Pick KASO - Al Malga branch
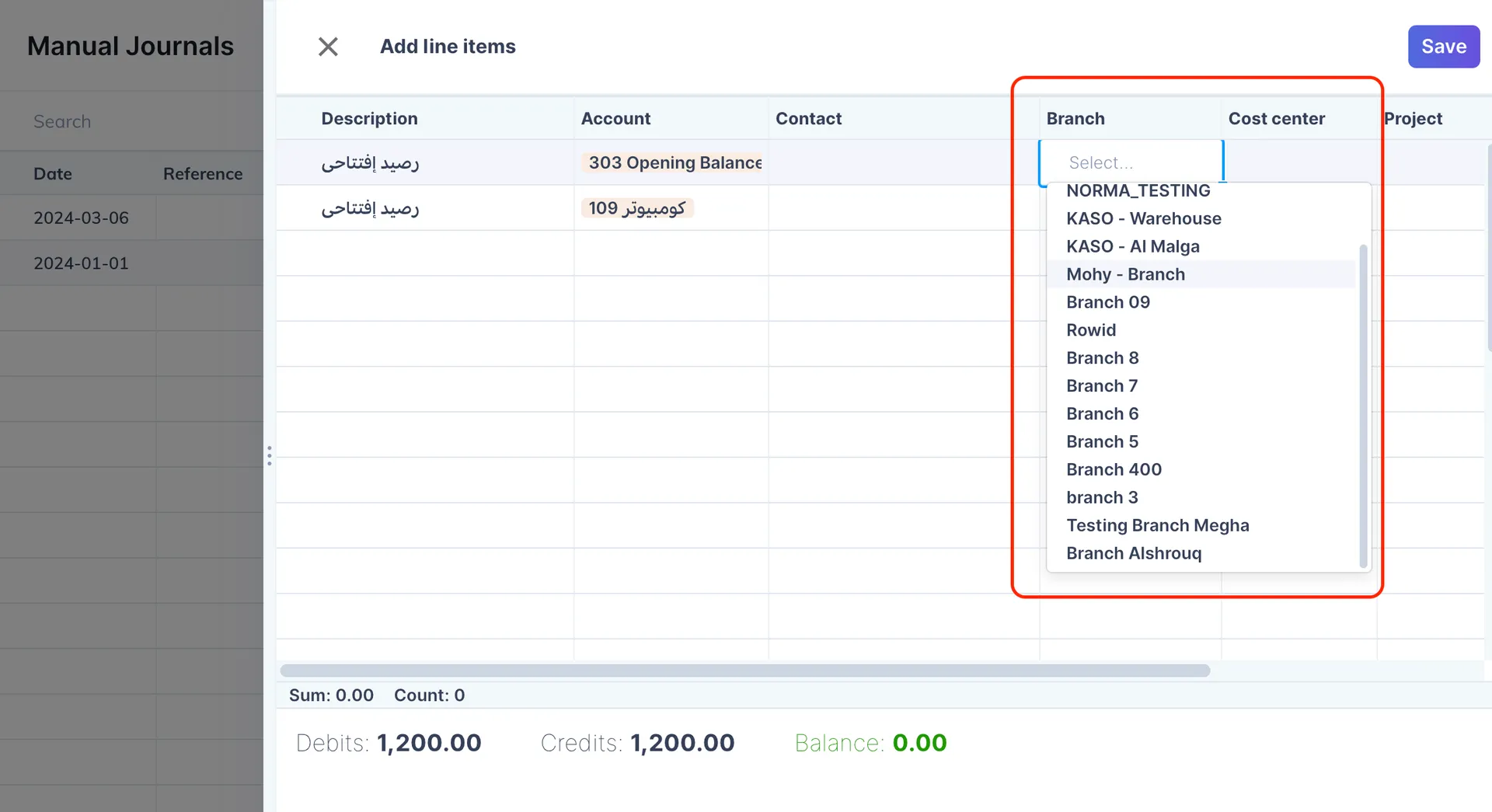This screenshot has height=812, width=1492. (1132, 247)
